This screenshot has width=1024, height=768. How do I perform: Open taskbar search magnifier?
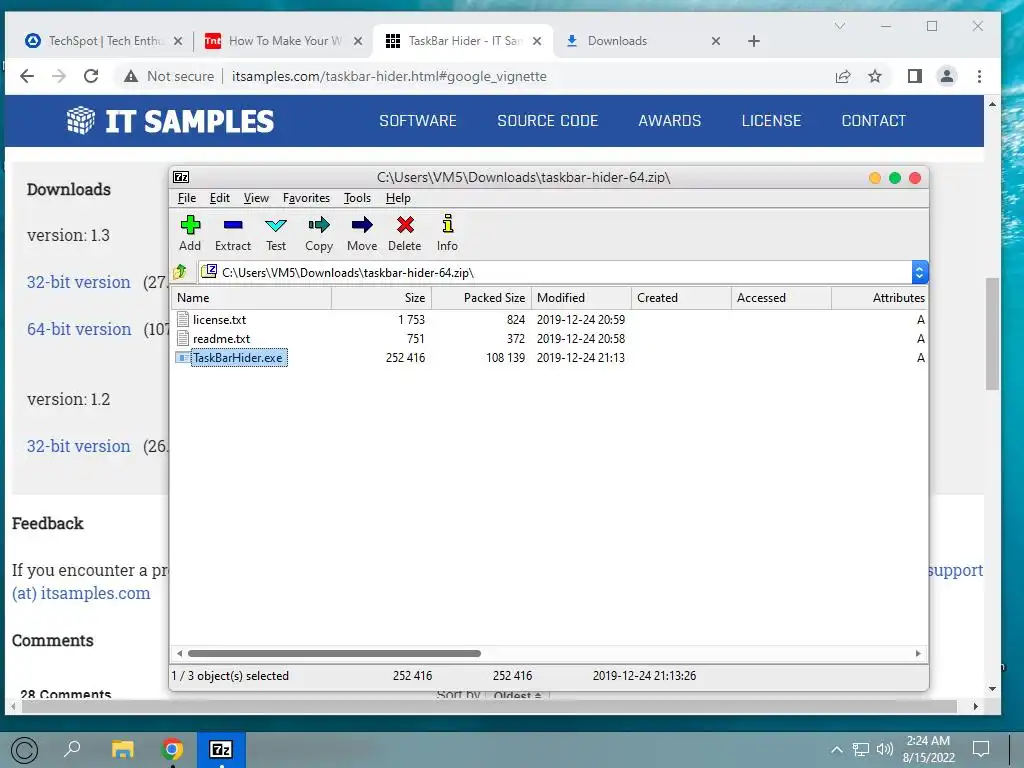point(72,748)
